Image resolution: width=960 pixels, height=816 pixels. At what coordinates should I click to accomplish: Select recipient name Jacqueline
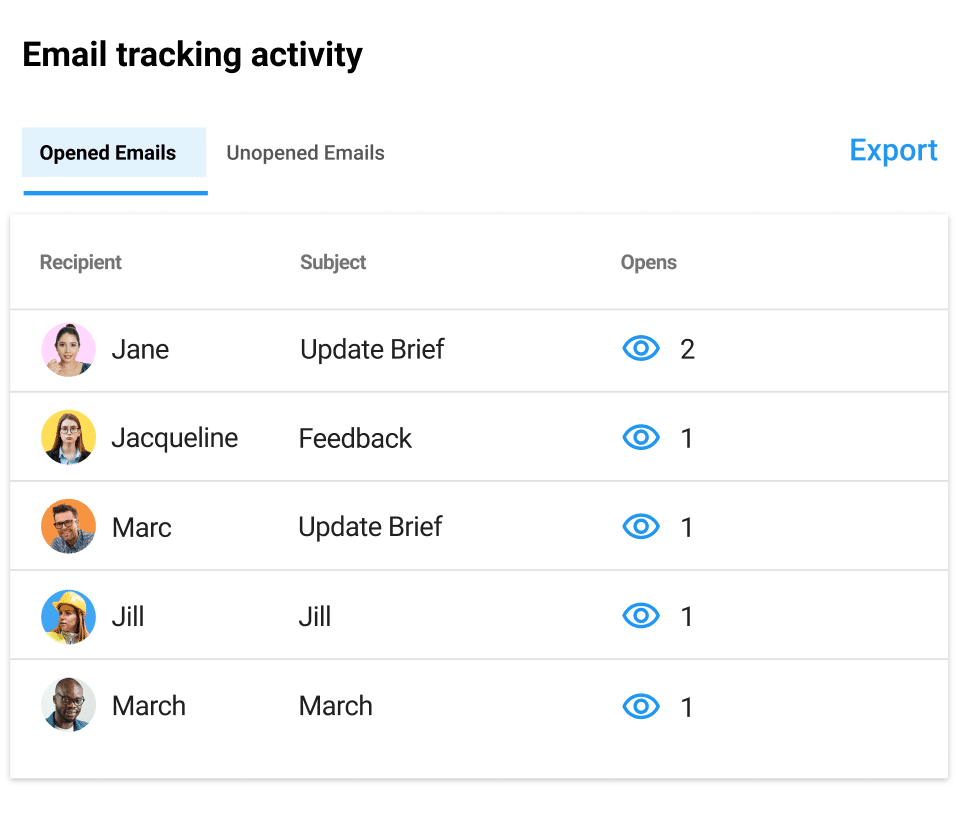(x=174, y=438)
